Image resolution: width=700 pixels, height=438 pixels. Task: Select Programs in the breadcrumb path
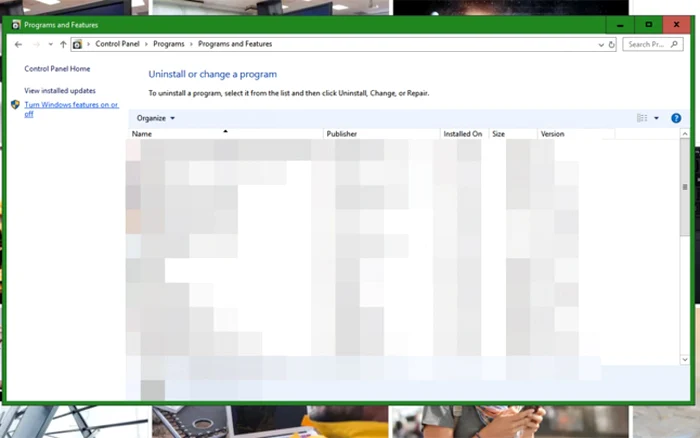(169, 44)
